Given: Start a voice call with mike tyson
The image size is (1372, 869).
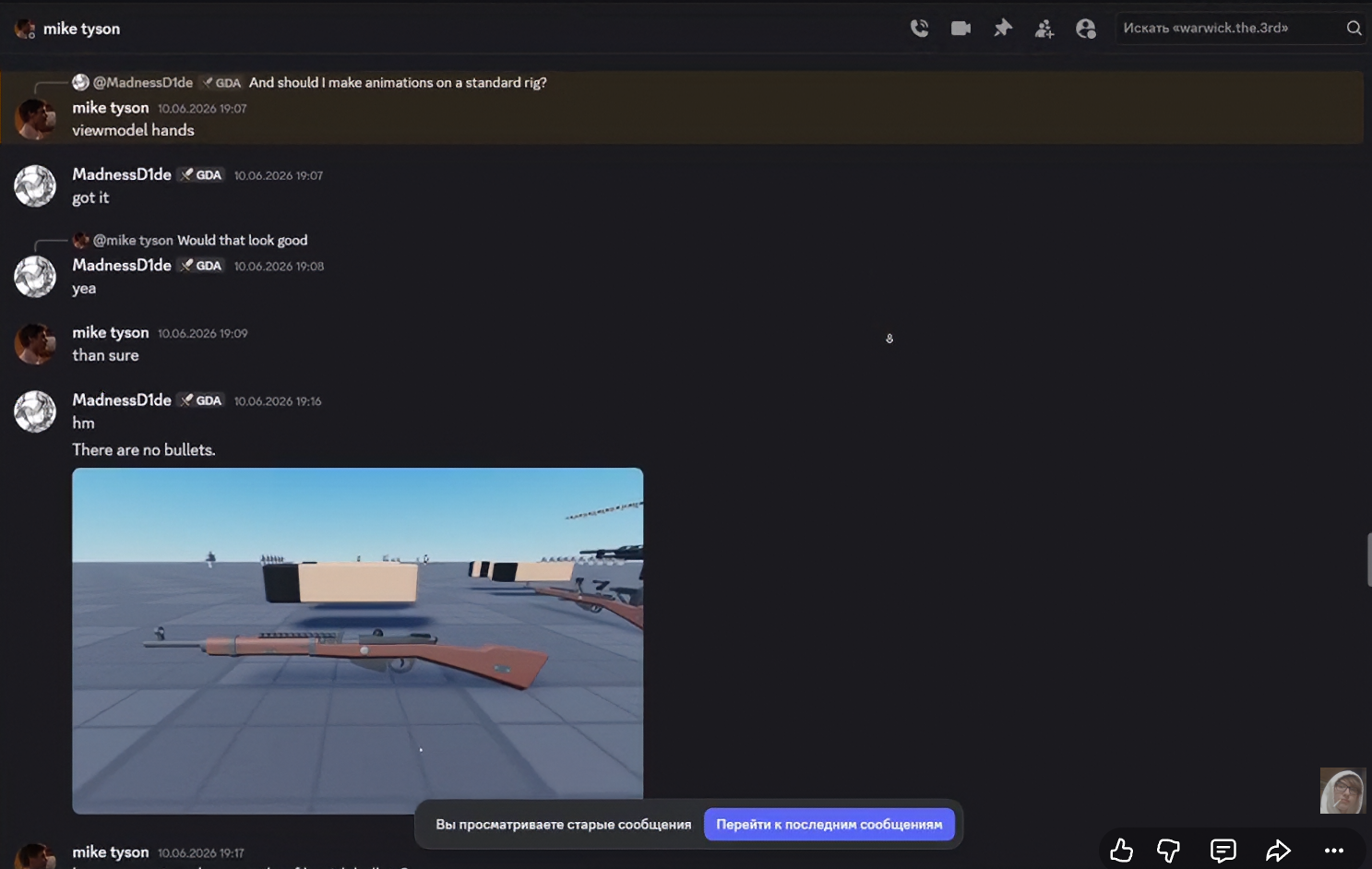Looking at the screenshot, I should point(919,29).
